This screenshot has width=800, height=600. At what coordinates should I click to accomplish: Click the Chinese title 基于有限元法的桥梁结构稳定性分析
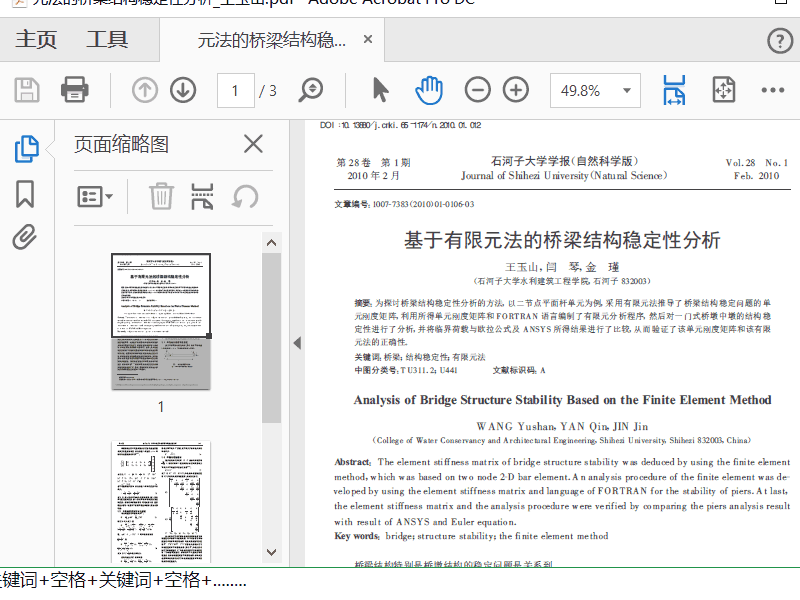point(562,240)
